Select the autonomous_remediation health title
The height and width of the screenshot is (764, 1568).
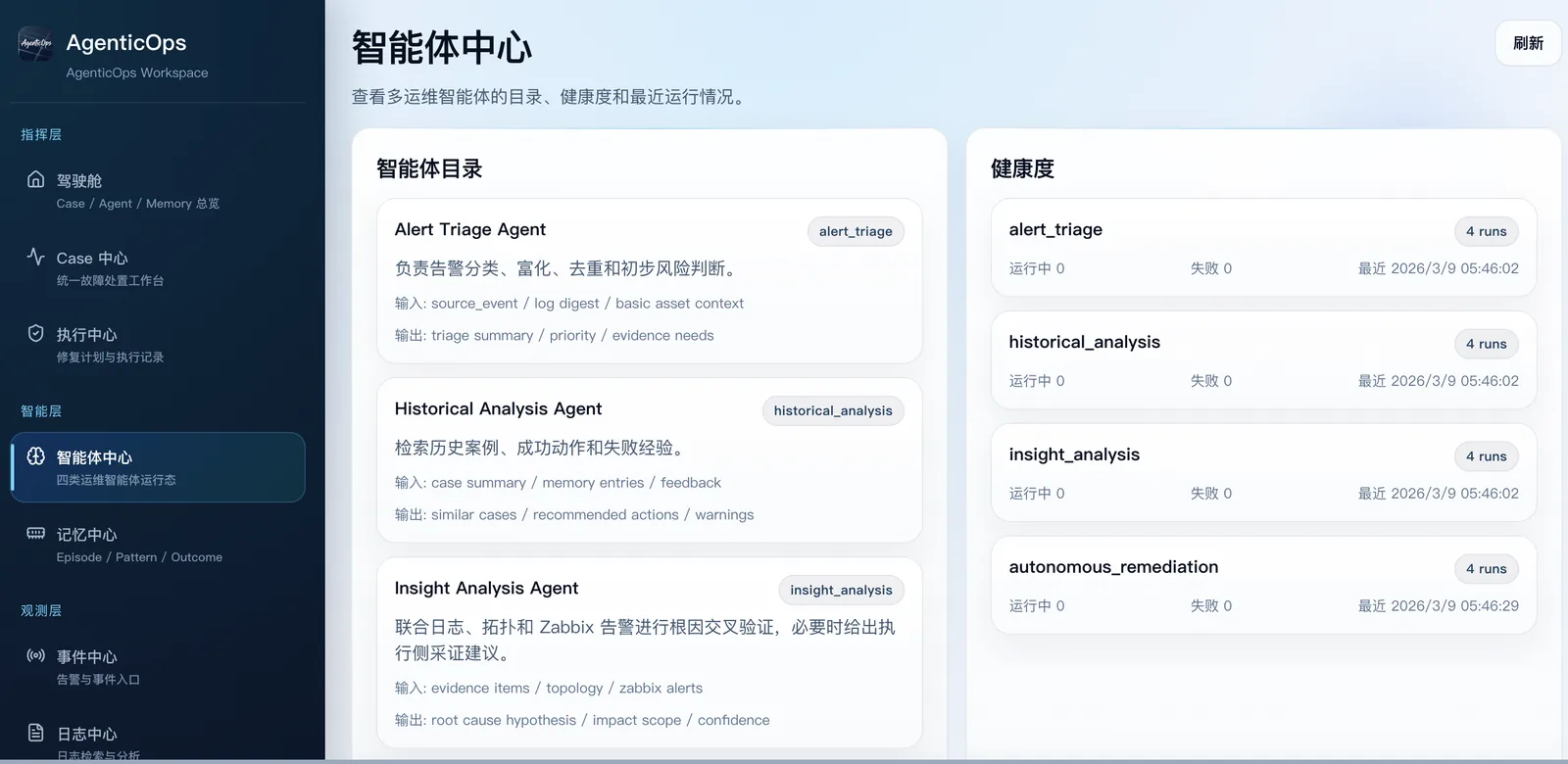(1113, 567)
